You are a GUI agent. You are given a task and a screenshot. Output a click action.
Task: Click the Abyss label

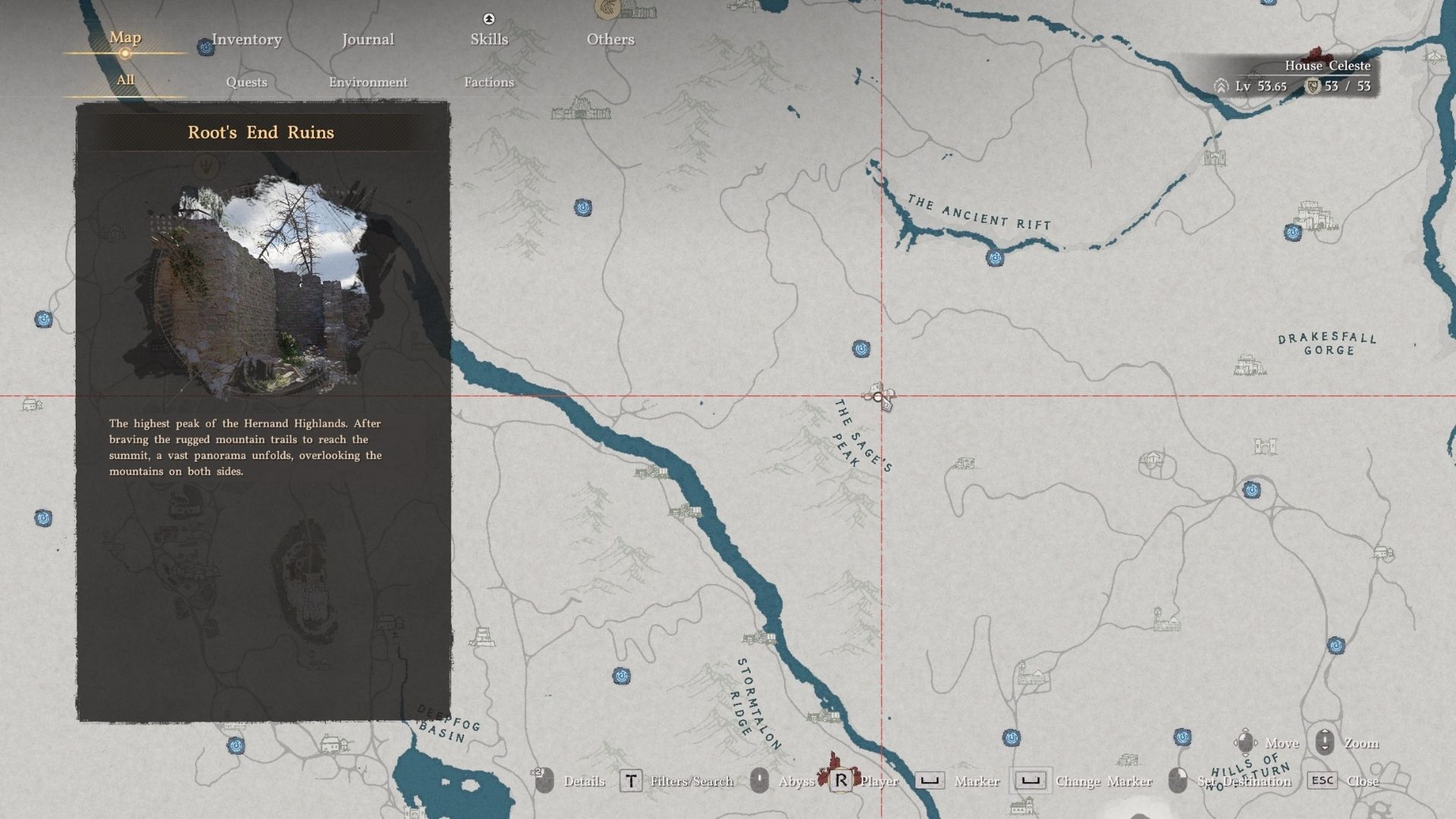(x=796, y=781)
